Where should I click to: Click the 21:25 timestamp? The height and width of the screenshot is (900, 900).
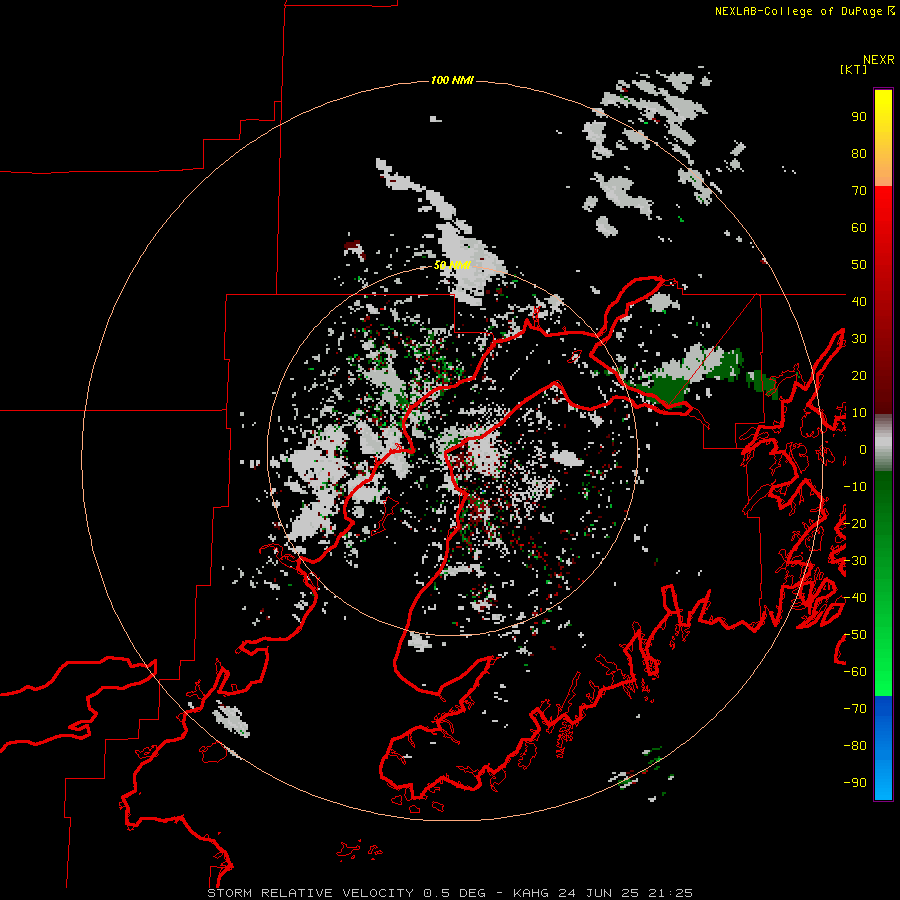coord(670,893)
